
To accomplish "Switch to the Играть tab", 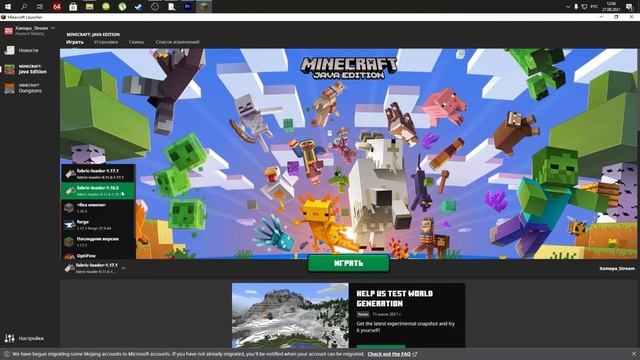I will pyautogui.click(x=75, y=42).
